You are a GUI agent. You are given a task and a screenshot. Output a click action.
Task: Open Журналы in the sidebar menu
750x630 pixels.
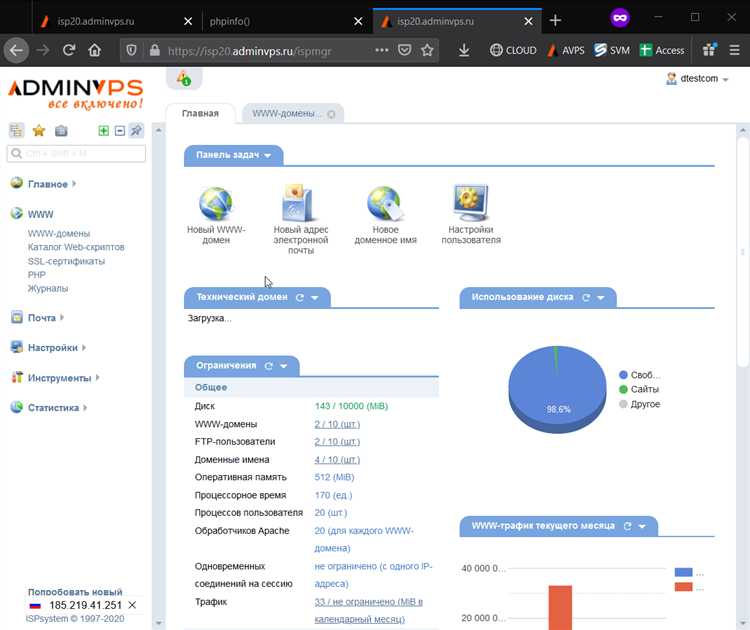point(48,288)
